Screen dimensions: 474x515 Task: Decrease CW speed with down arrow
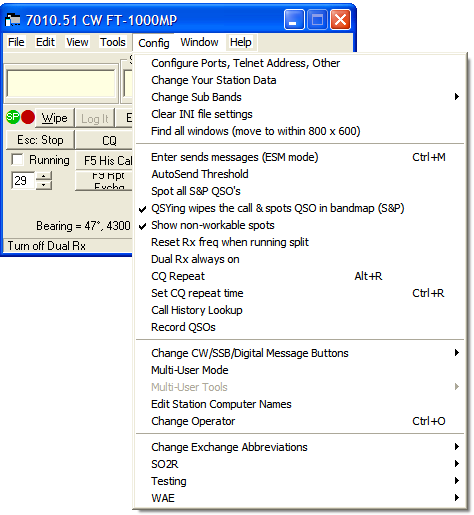[x=44, y=185]
